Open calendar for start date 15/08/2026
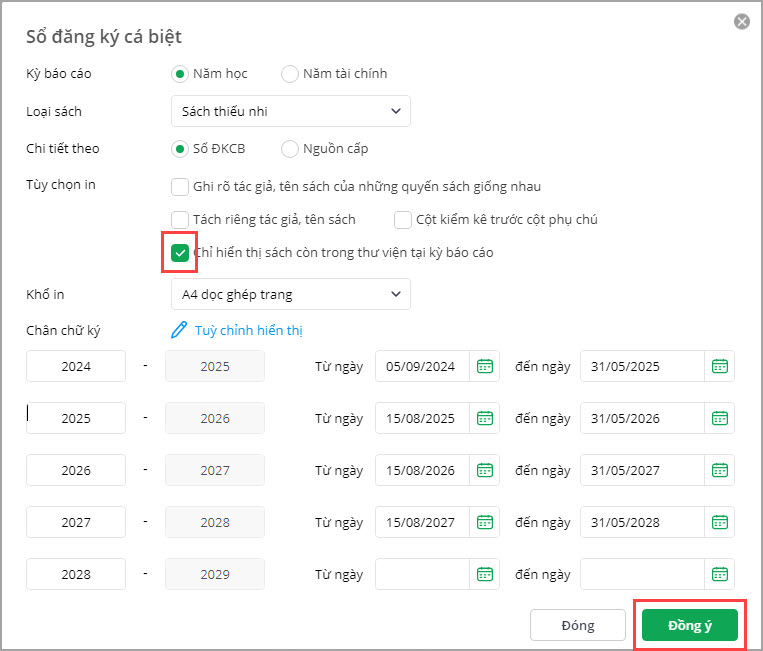This screenshot has height=651, width=763. 485,470
